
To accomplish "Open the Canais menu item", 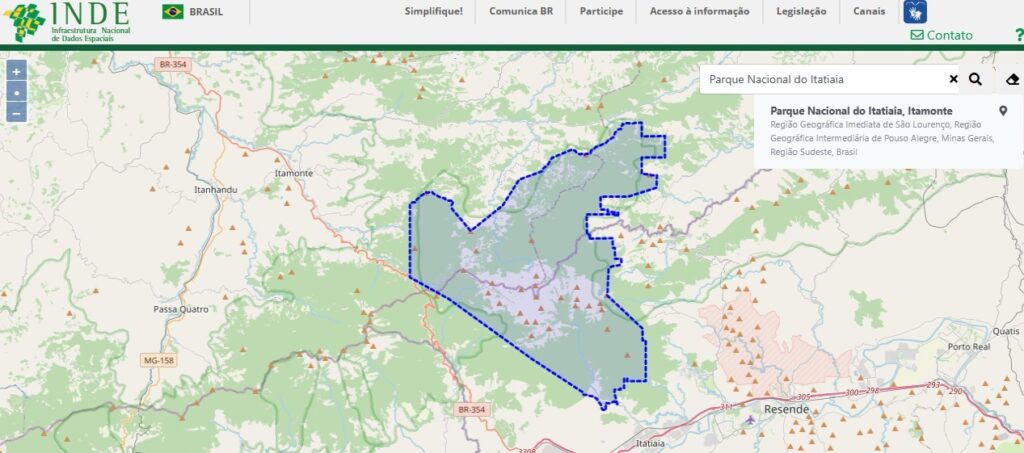I will coord(869,12).
